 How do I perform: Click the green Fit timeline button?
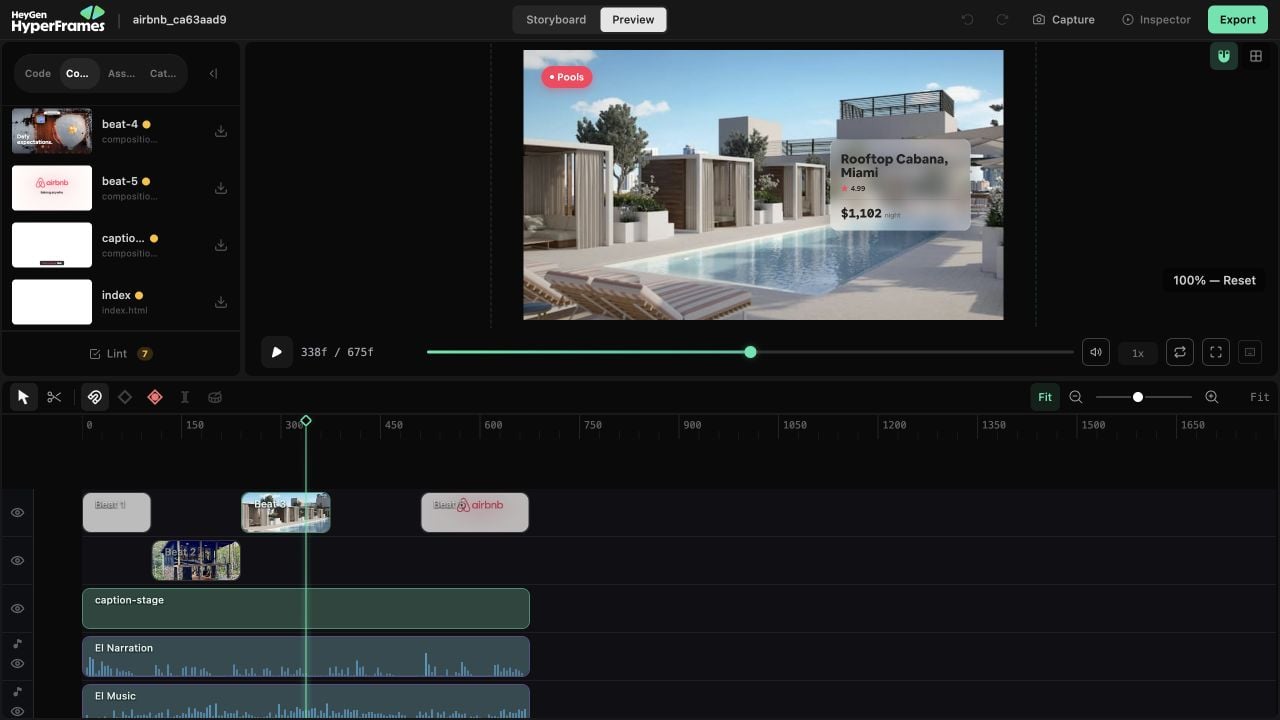pos(1045,397)
